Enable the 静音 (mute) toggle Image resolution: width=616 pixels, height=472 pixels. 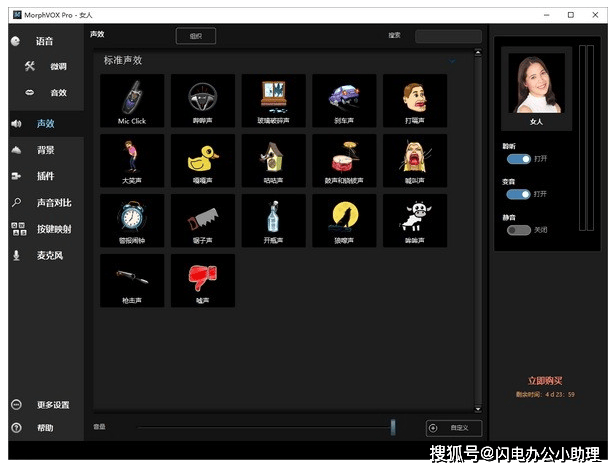pyautogui.click(x=518, y=229)
